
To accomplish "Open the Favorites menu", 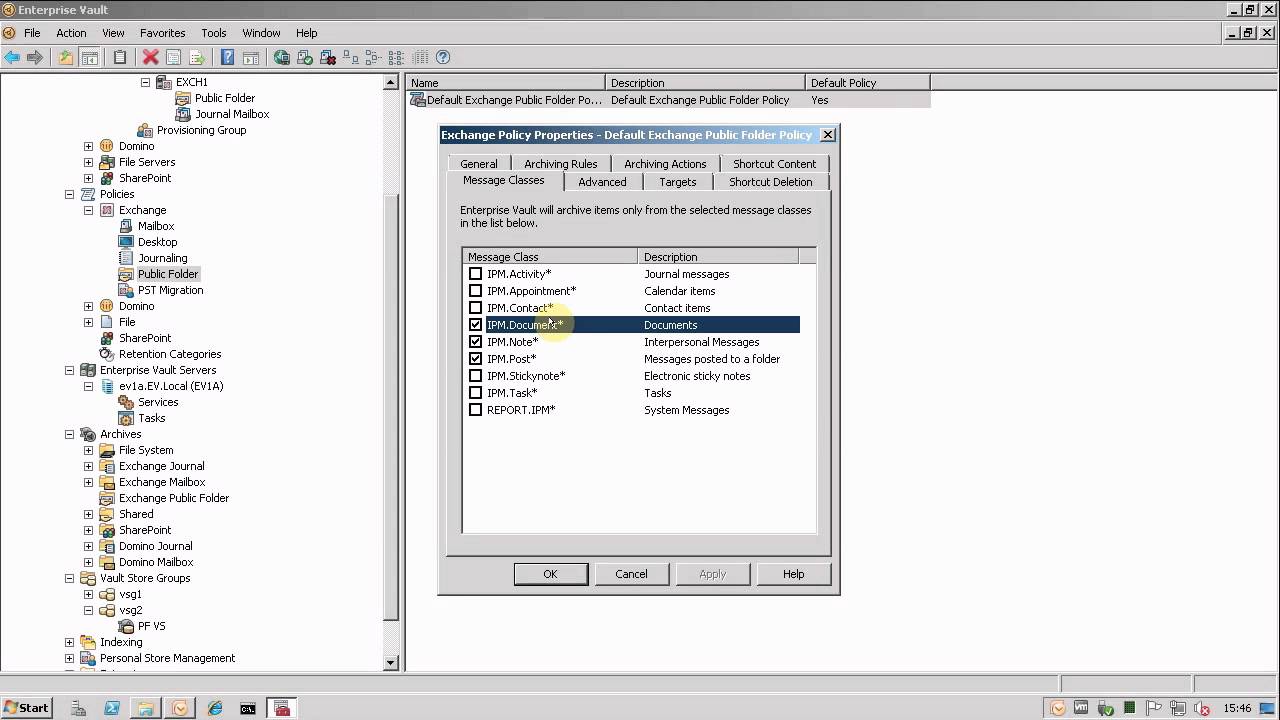I will pos(162,33).
